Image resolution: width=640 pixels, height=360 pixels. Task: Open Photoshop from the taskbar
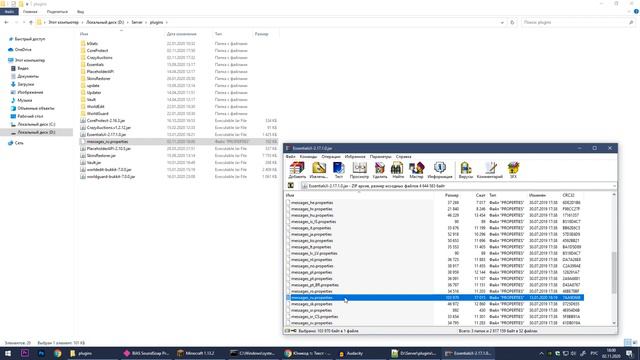pos(41,353)
